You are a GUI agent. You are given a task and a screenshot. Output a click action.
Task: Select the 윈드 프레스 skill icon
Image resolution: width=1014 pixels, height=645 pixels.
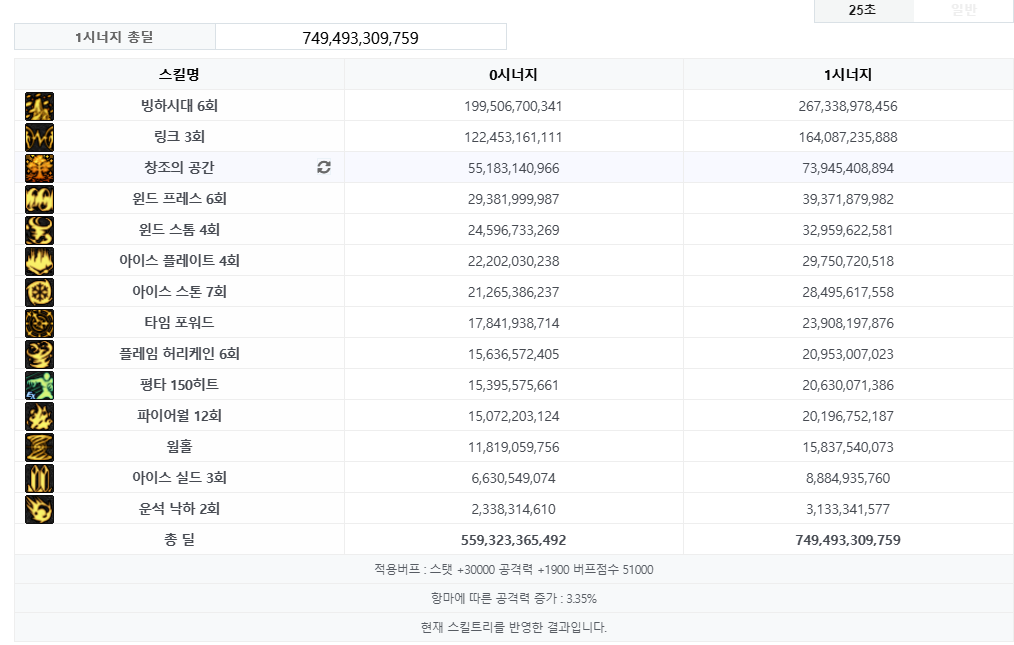coord(39,199)
